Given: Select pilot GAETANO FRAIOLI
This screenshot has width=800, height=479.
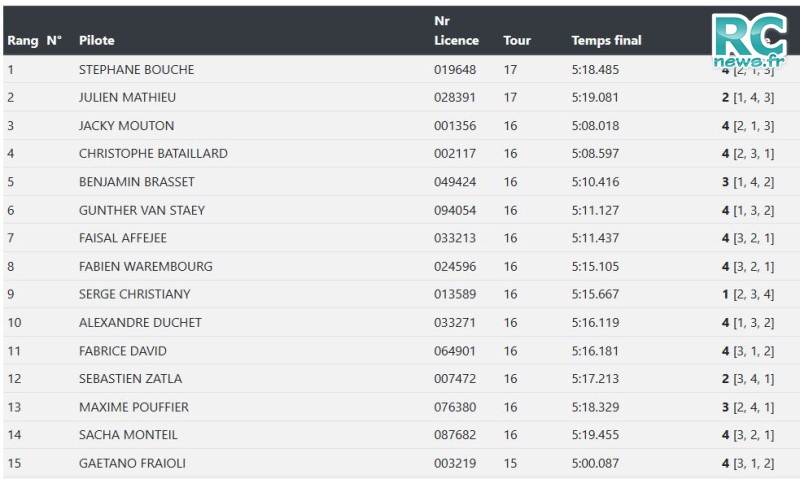Looking at the screenshot, I should (132, 463).
